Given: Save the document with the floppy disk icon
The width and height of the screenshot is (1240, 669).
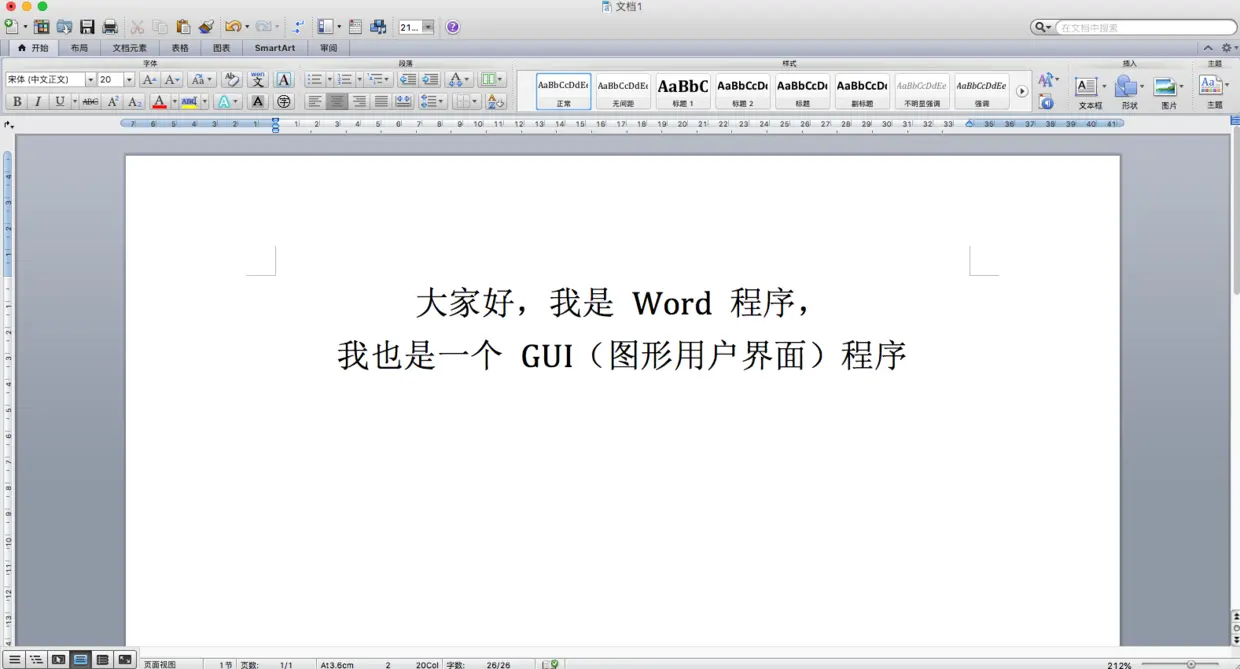Looking at the screenshot, I should click(x=87, y=27).
